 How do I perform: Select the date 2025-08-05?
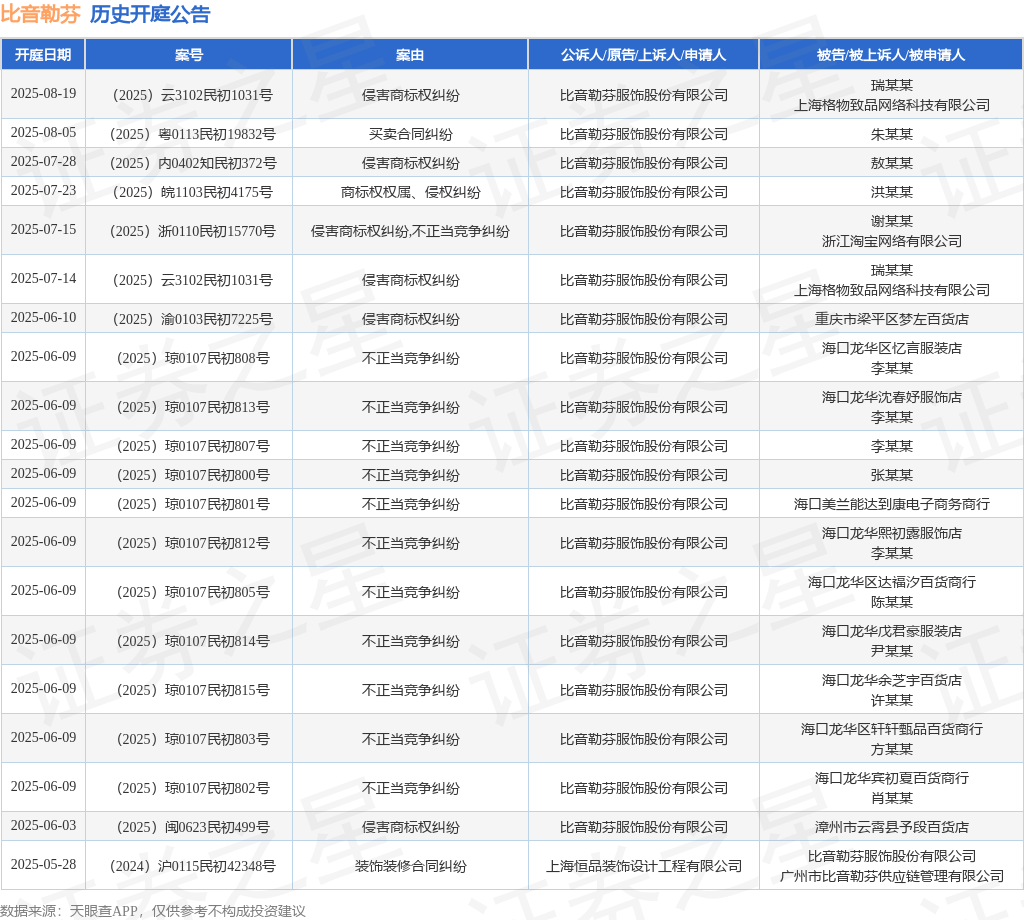(43, 133)
